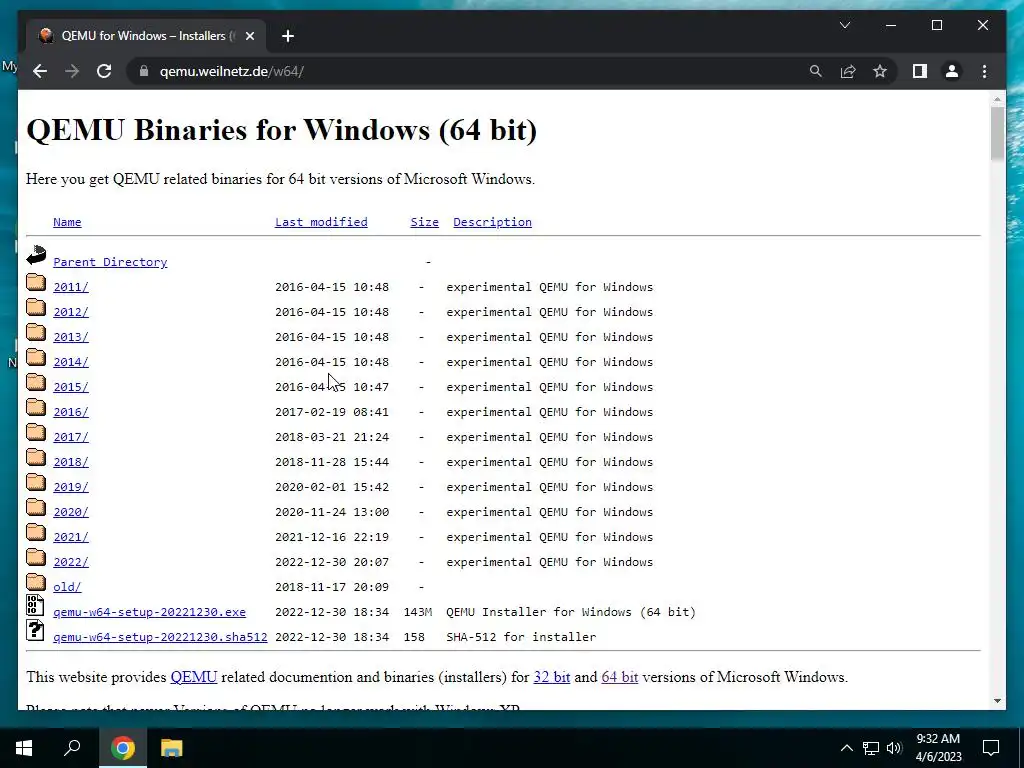Click the folder icon beside 2011/
The height and width of the screenshot is (768, 1024).
point(36,283)
